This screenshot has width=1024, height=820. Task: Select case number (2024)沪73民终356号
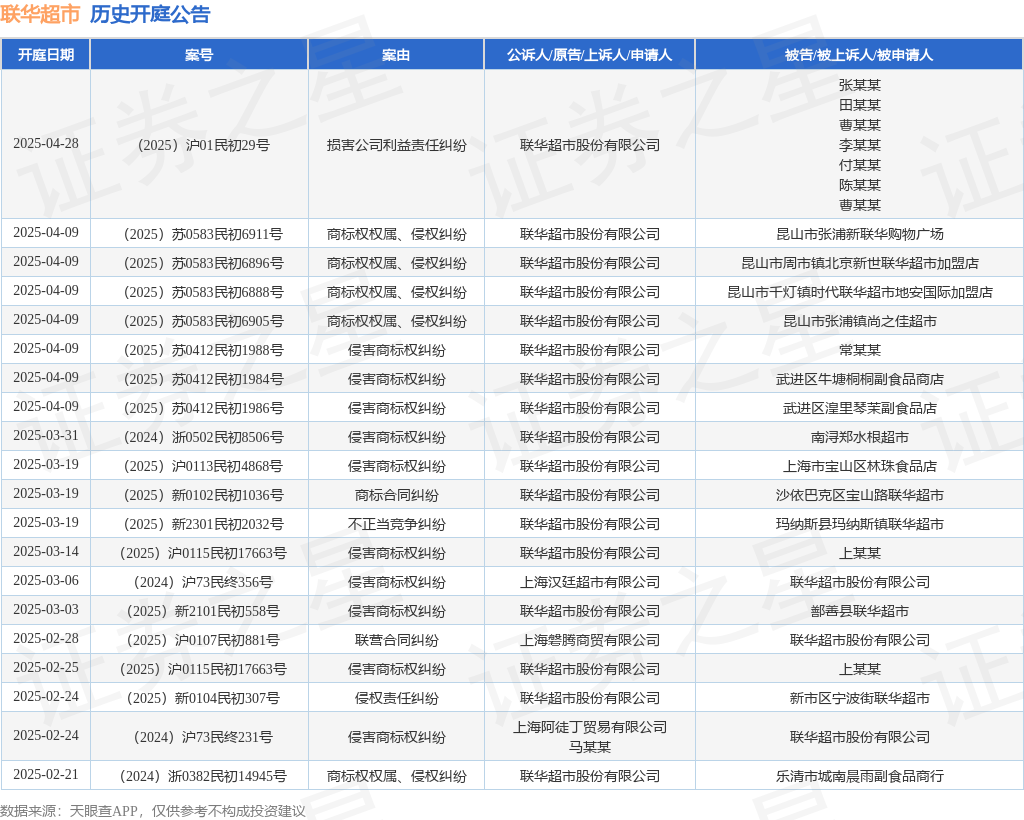[204, 582]
